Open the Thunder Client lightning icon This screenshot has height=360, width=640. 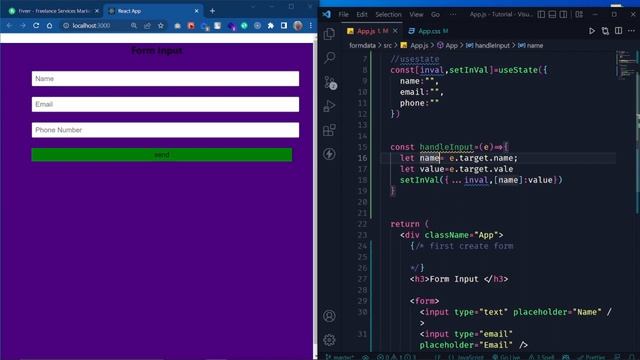coord(329,154)
